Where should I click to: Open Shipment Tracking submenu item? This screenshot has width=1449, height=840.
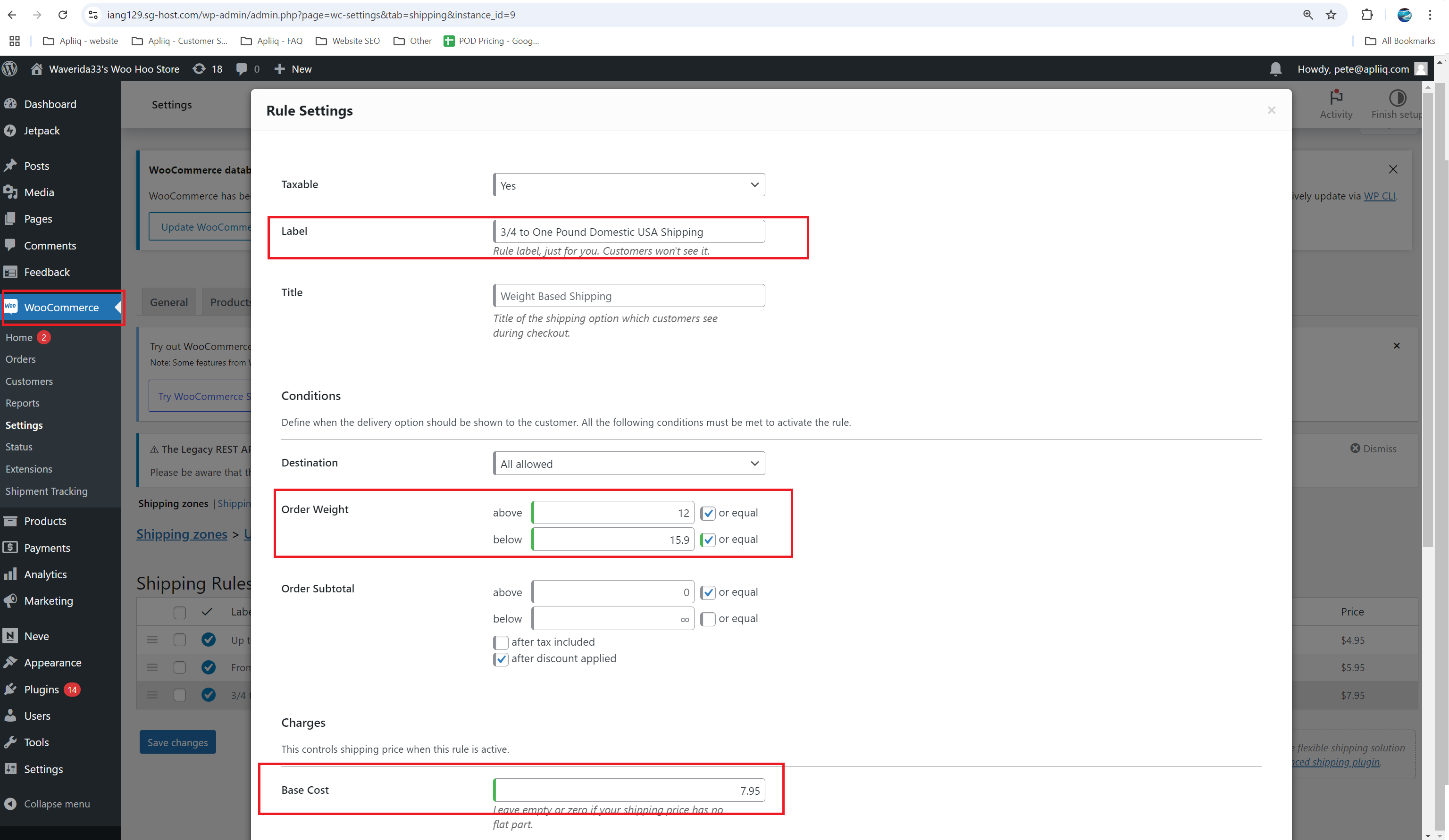[x=47, y=491]
